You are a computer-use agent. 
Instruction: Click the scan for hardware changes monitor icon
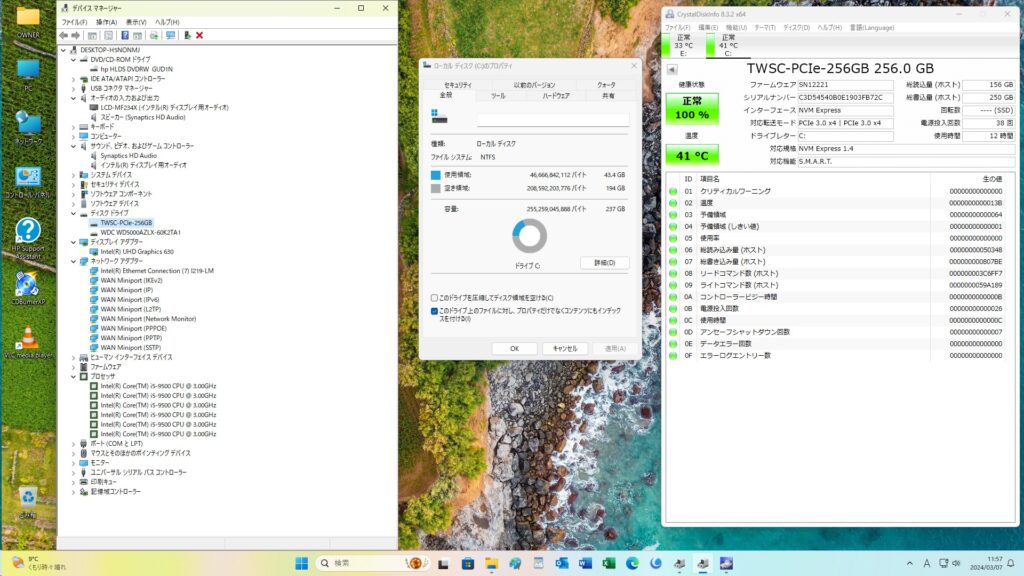[170, 35]
